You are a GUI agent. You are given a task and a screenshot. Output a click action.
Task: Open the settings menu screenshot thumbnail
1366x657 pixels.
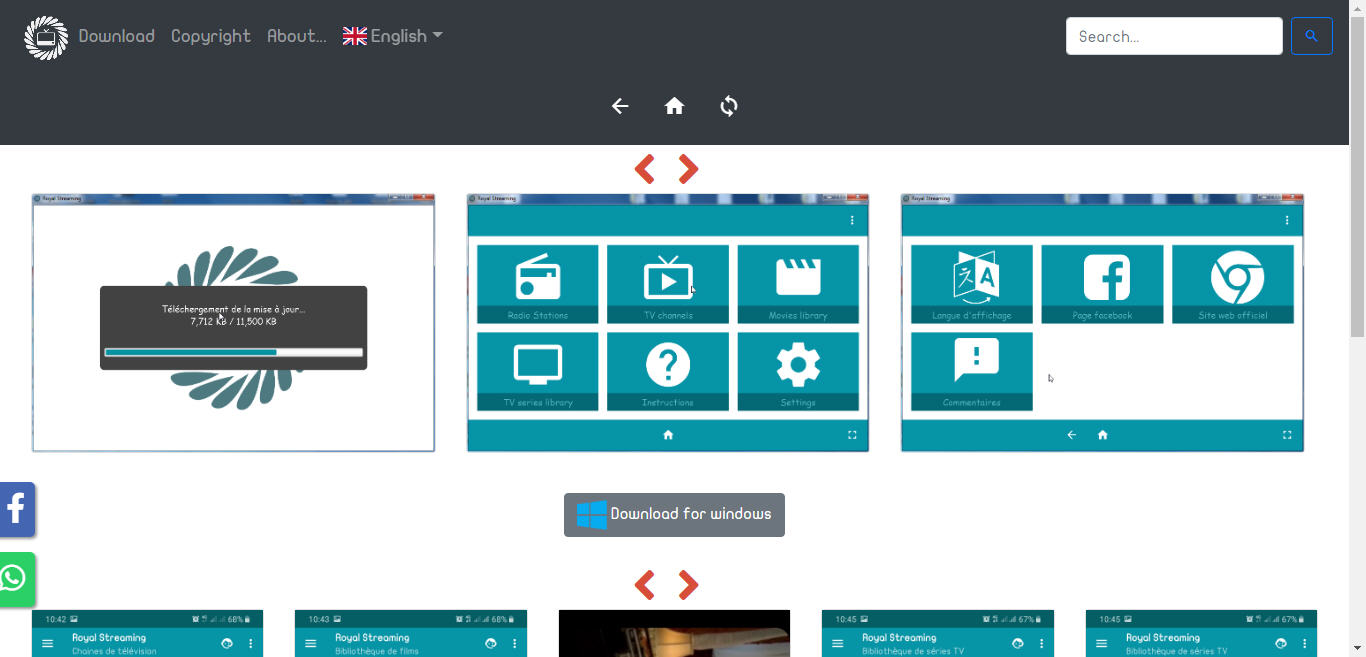click(x=1103, y=323)
